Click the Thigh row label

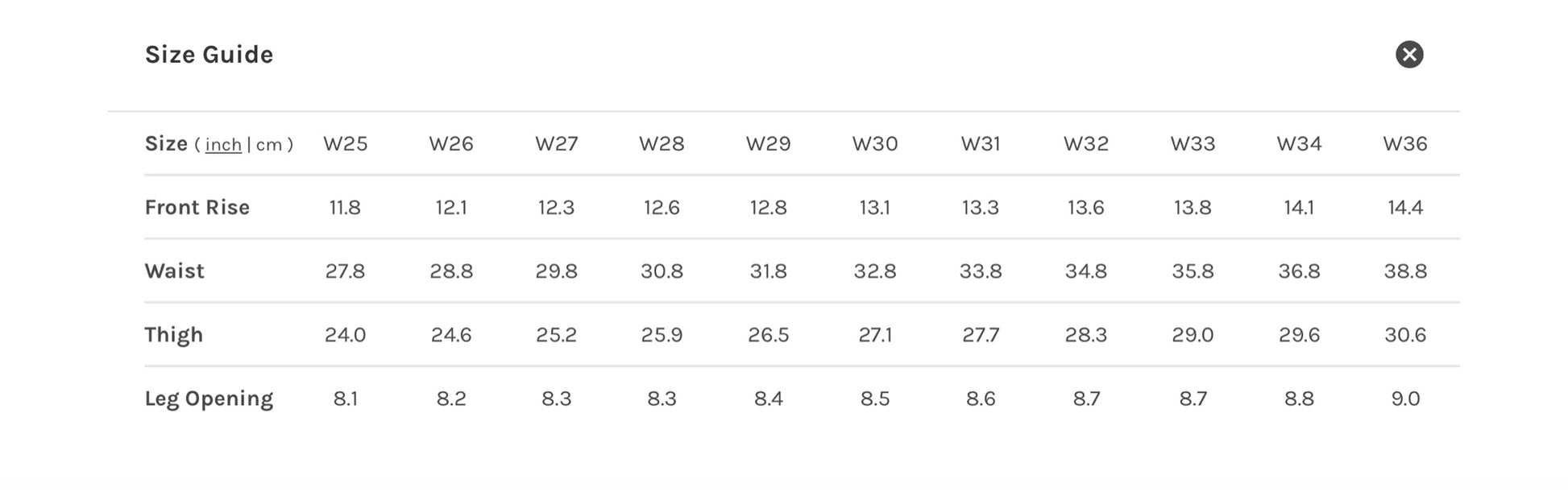(173, 335)
